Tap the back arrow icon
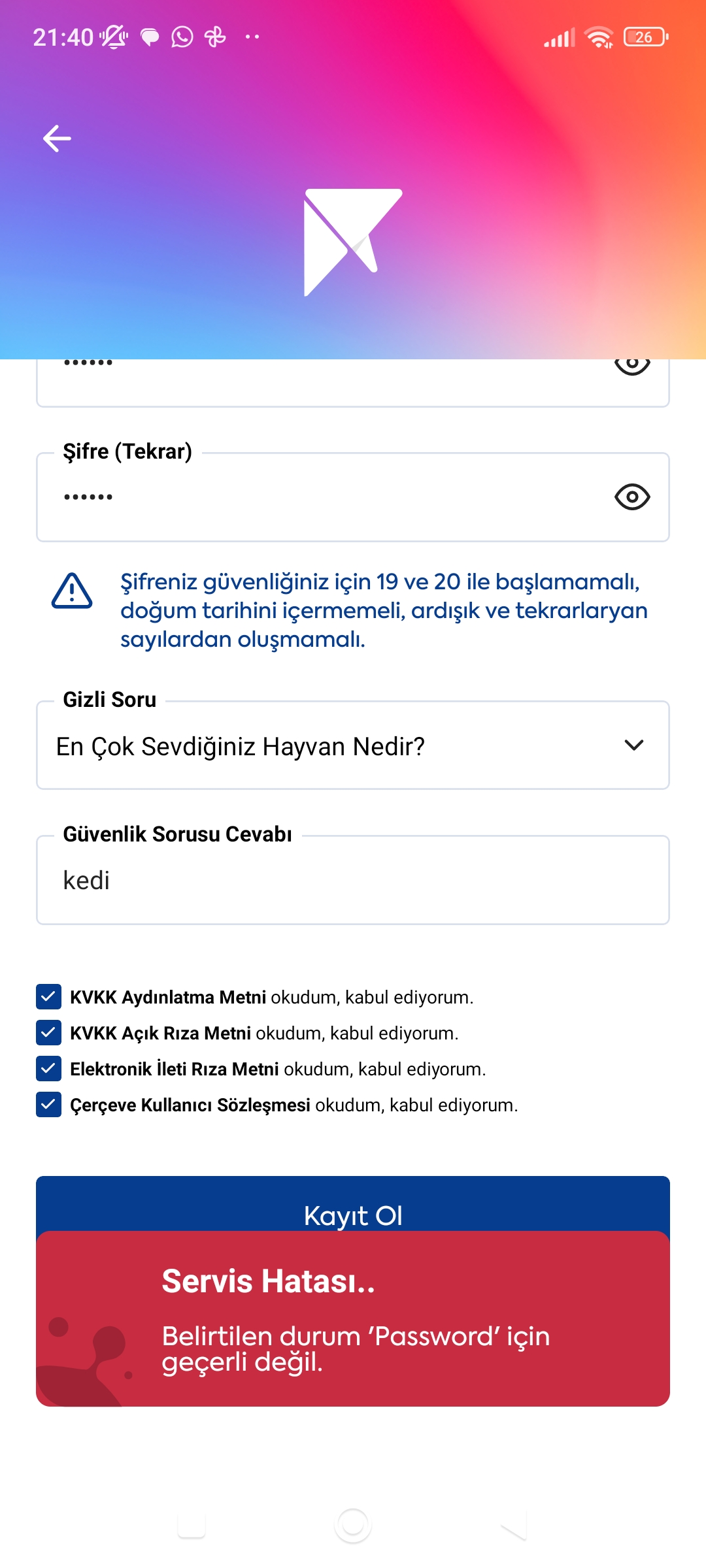This screenshot has width=706, height=1568. 57,139
